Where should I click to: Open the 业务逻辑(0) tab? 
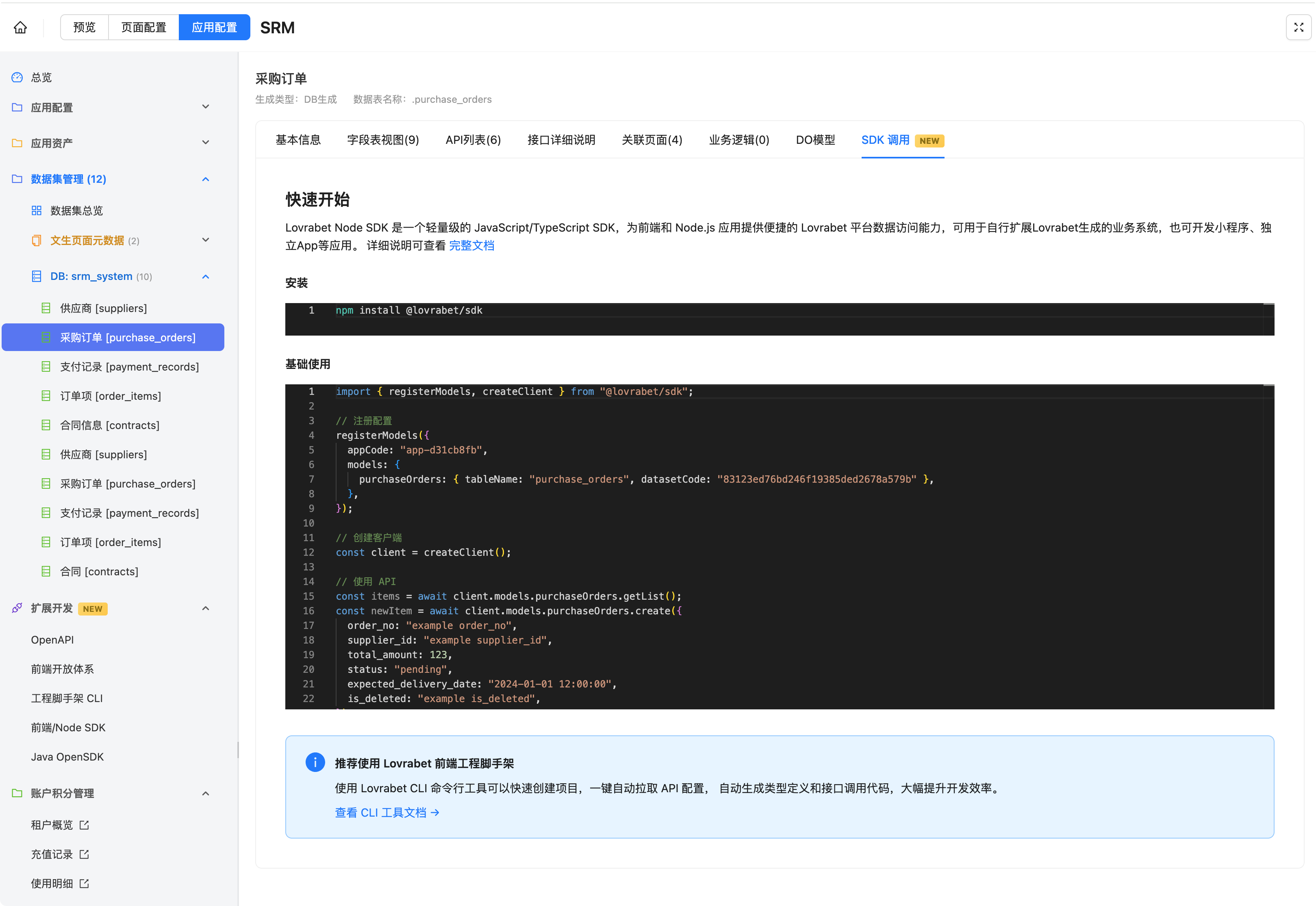pos(739,140)
